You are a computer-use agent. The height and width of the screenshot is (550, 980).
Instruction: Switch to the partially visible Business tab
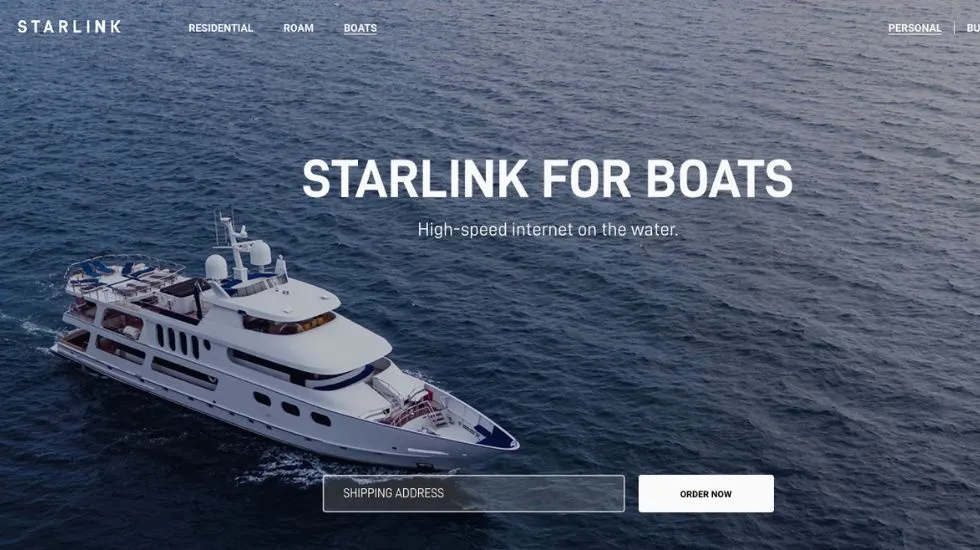(973, 28)
